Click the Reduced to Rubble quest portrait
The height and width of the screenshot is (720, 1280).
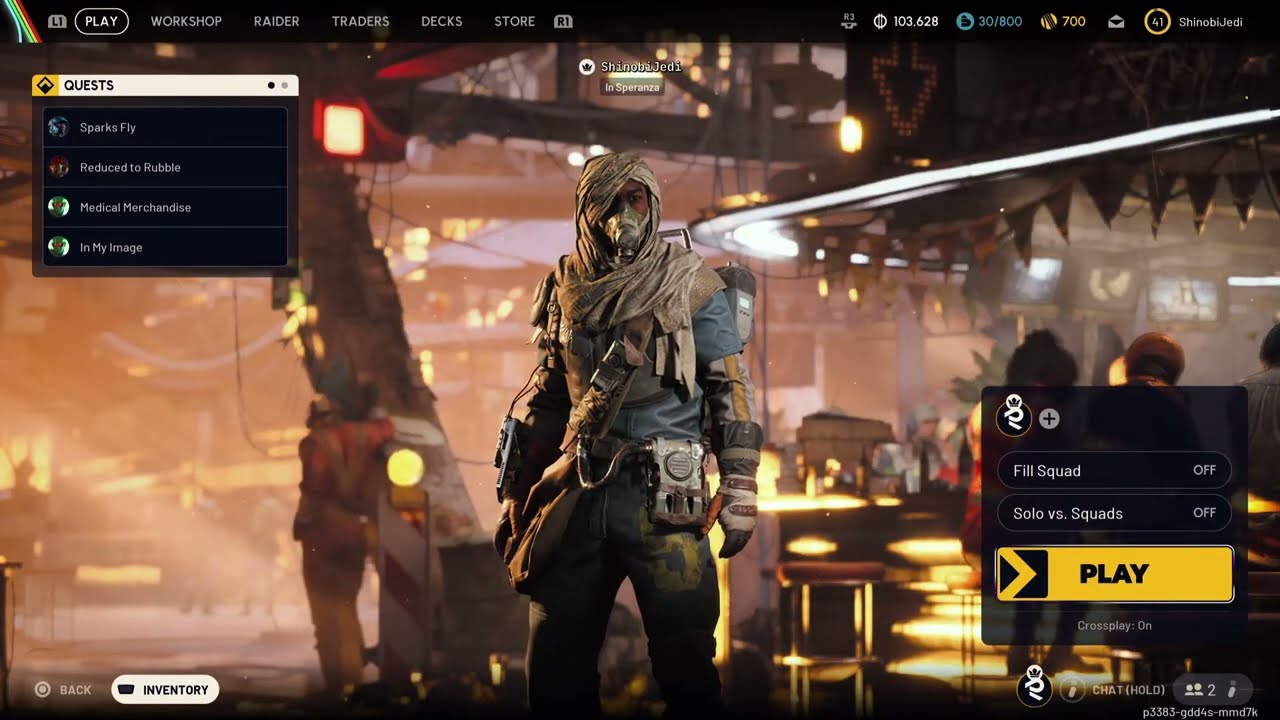[x=59, y=167]
